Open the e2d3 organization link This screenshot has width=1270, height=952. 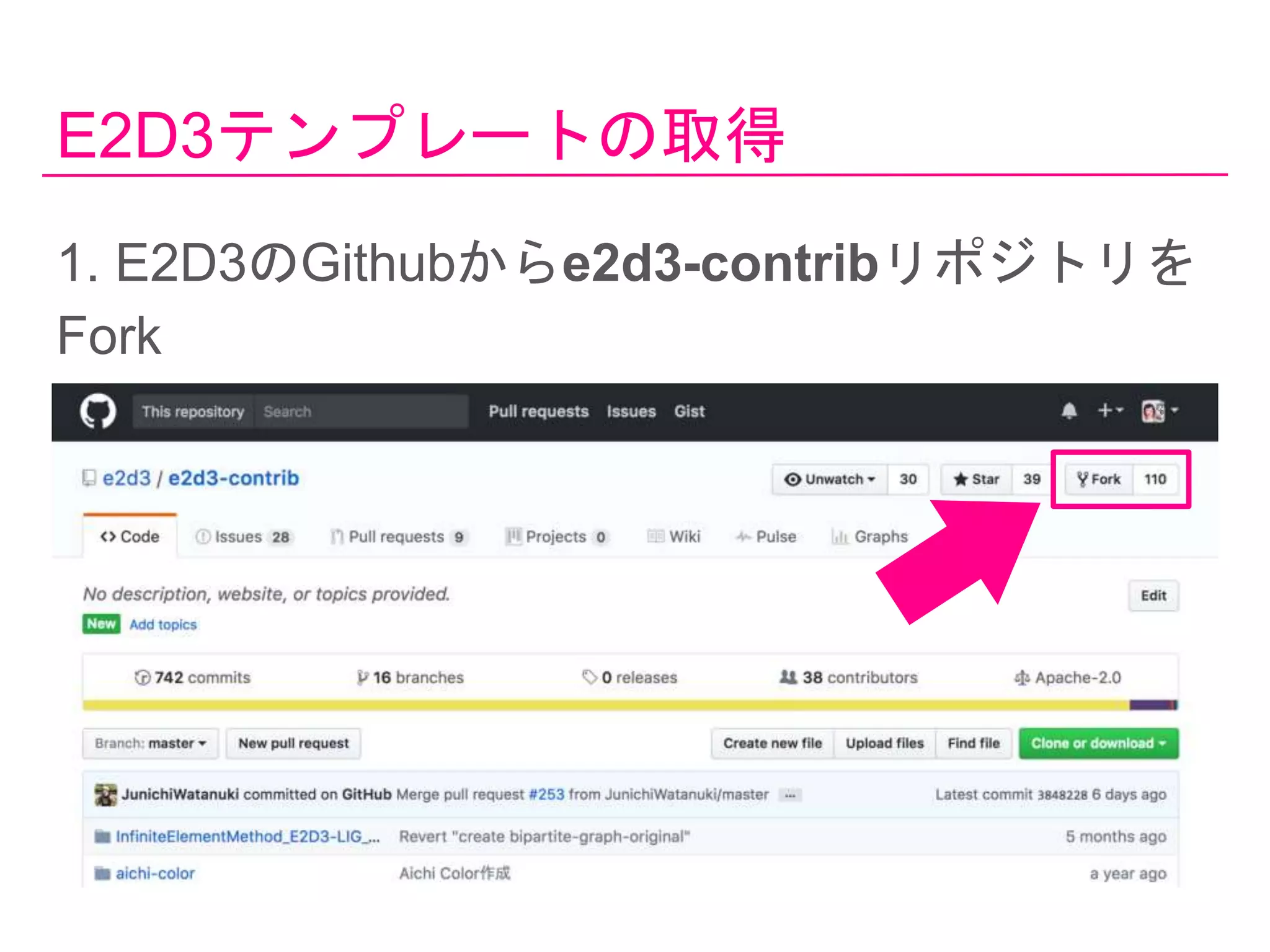tap(127, 478)
